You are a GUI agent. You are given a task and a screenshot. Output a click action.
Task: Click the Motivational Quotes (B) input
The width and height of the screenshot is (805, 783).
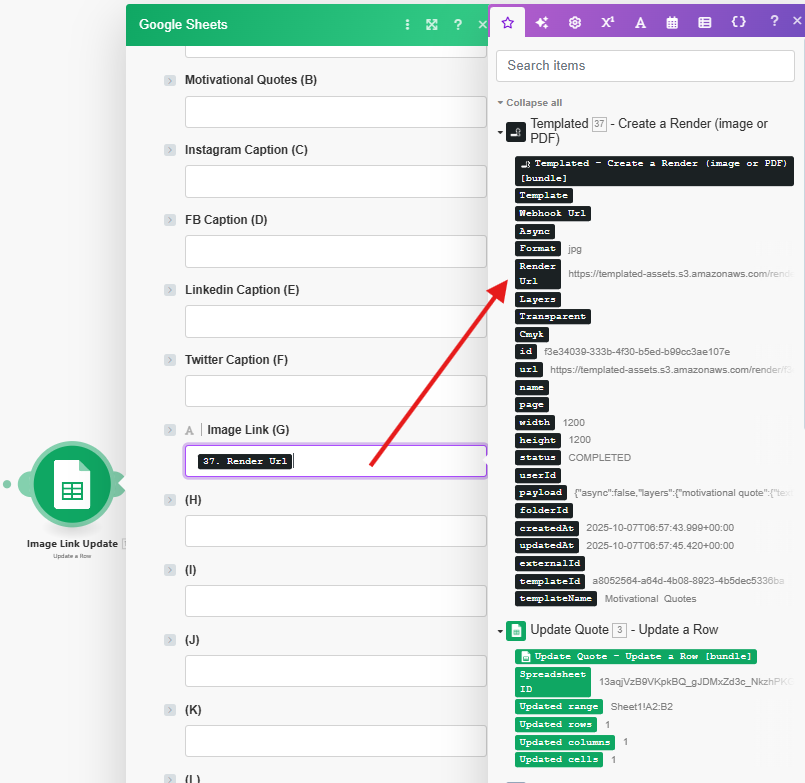(x=336, y=111)
